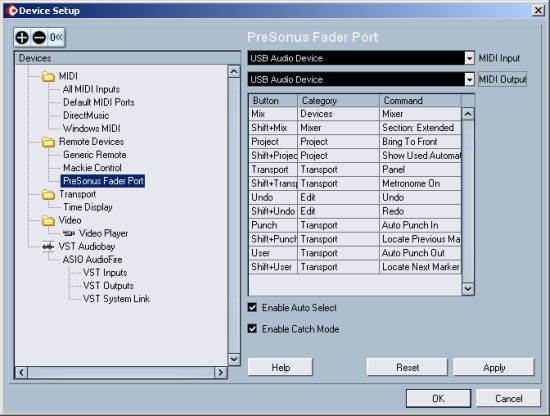Click 'Mixer' command in Mix row

point(420,114)
